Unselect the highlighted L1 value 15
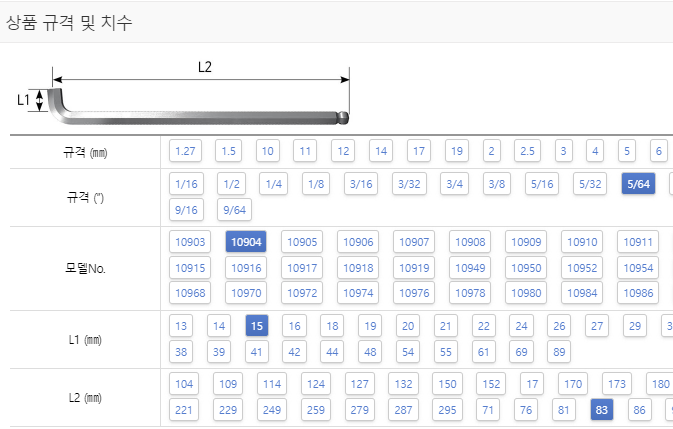Screen dimensions: 673x429 [257, 326]
